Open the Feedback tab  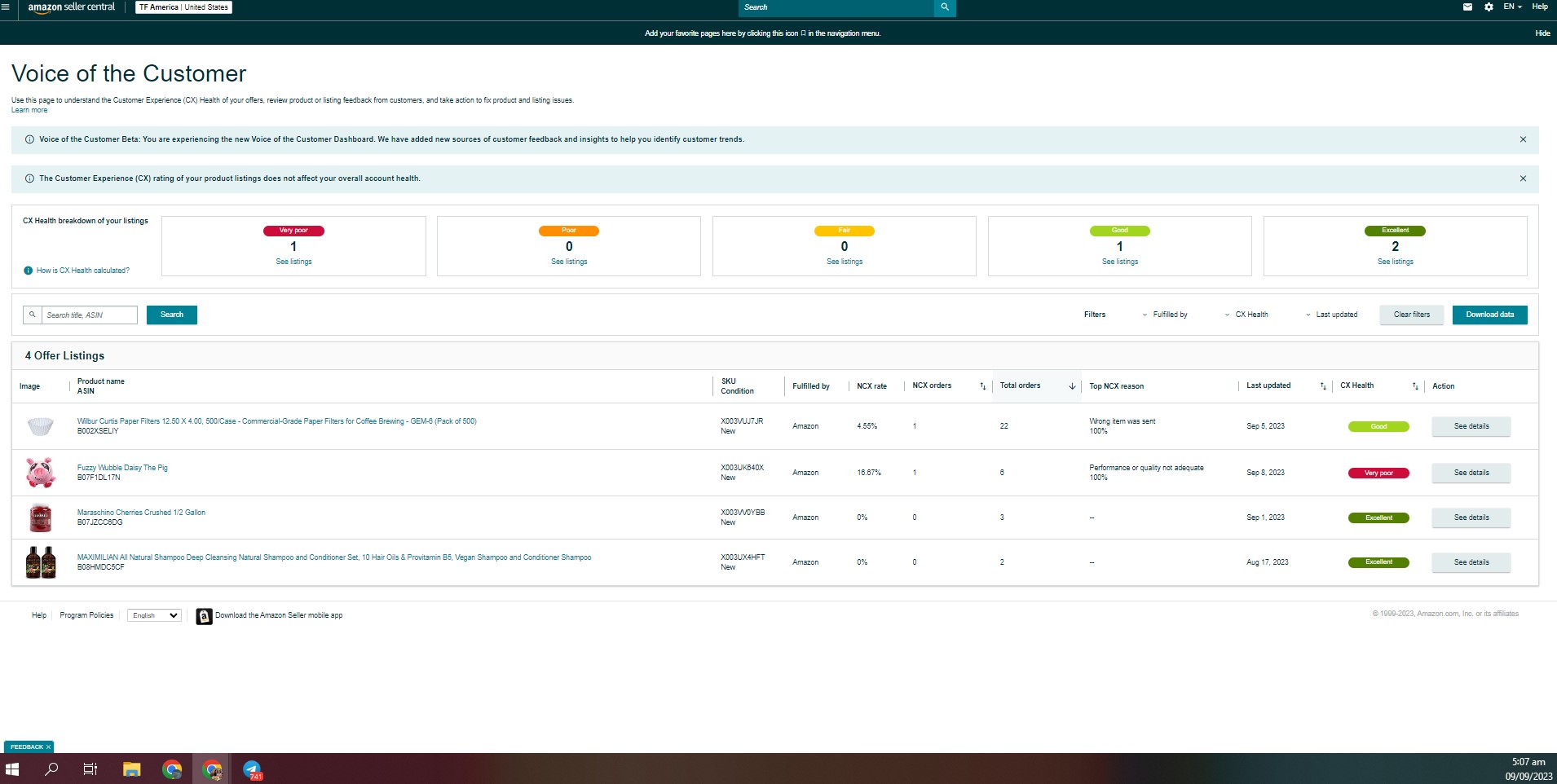pyautogui.click(x=26, y=747)
